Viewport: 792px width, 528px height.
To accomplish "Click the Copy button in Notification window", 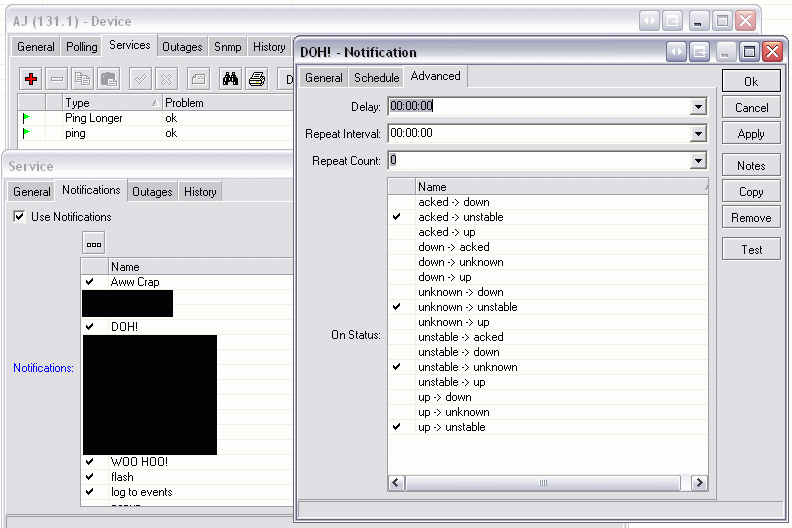I will (751, 192).
